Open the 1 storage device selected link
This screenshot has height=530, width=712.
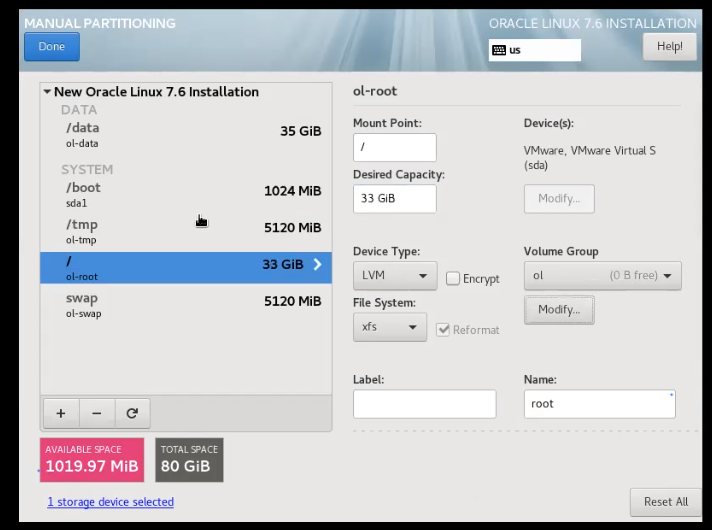click(110, 502)
